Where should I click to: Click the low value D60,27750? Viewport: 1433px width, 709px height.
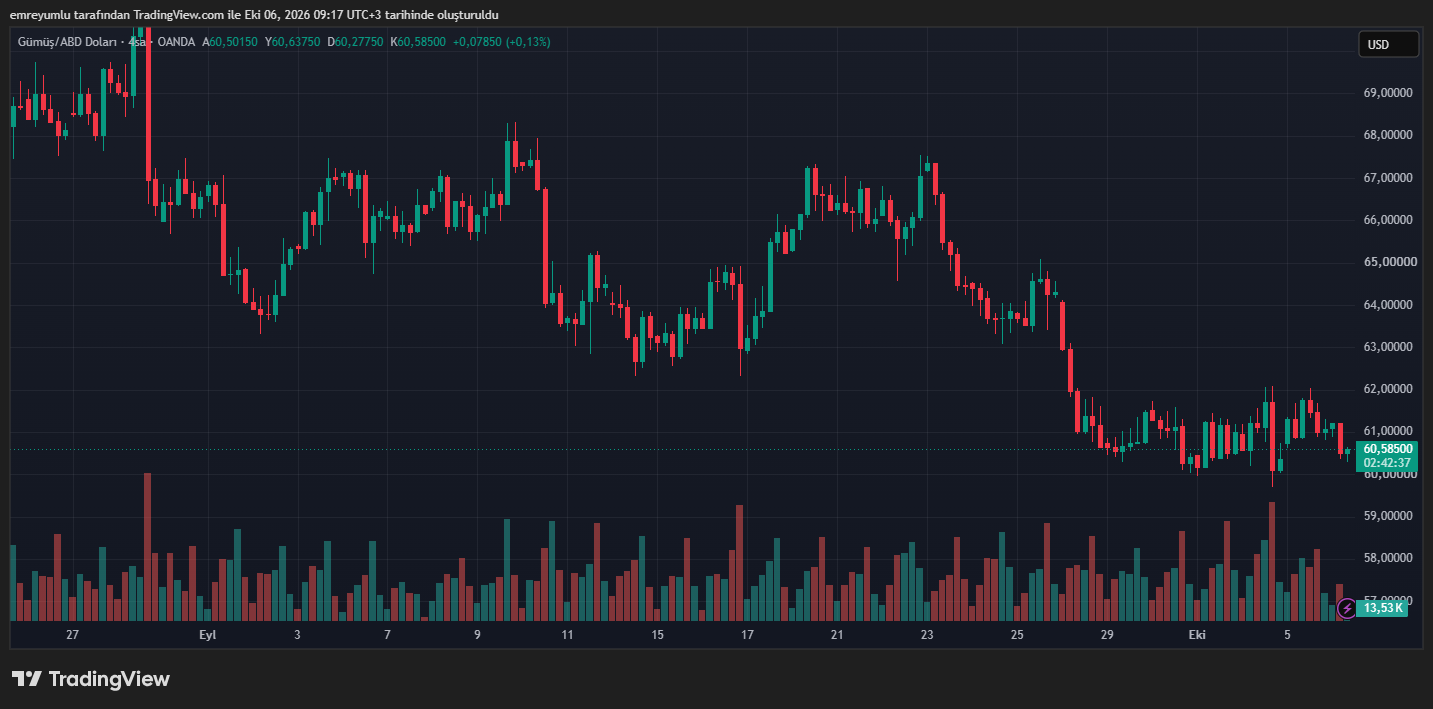pos(355,42)
